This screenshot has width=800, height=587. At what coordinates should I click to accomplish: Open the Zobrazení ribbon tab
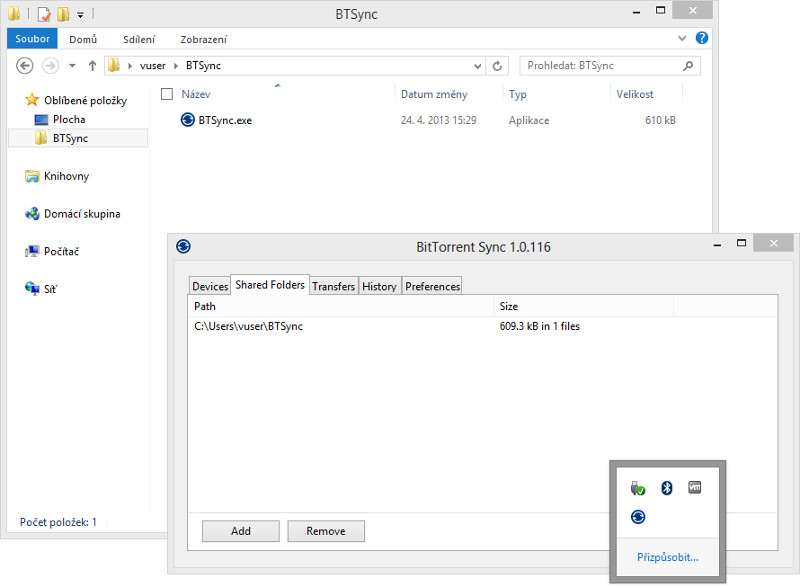203,39
